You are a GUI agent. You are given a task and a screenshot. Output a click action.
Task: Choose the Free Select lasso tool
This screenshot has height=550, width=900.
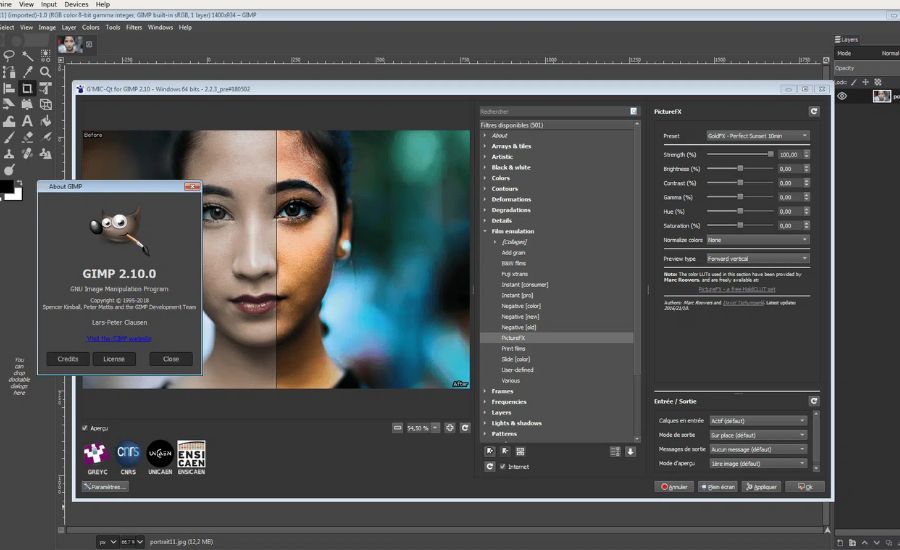9,56
